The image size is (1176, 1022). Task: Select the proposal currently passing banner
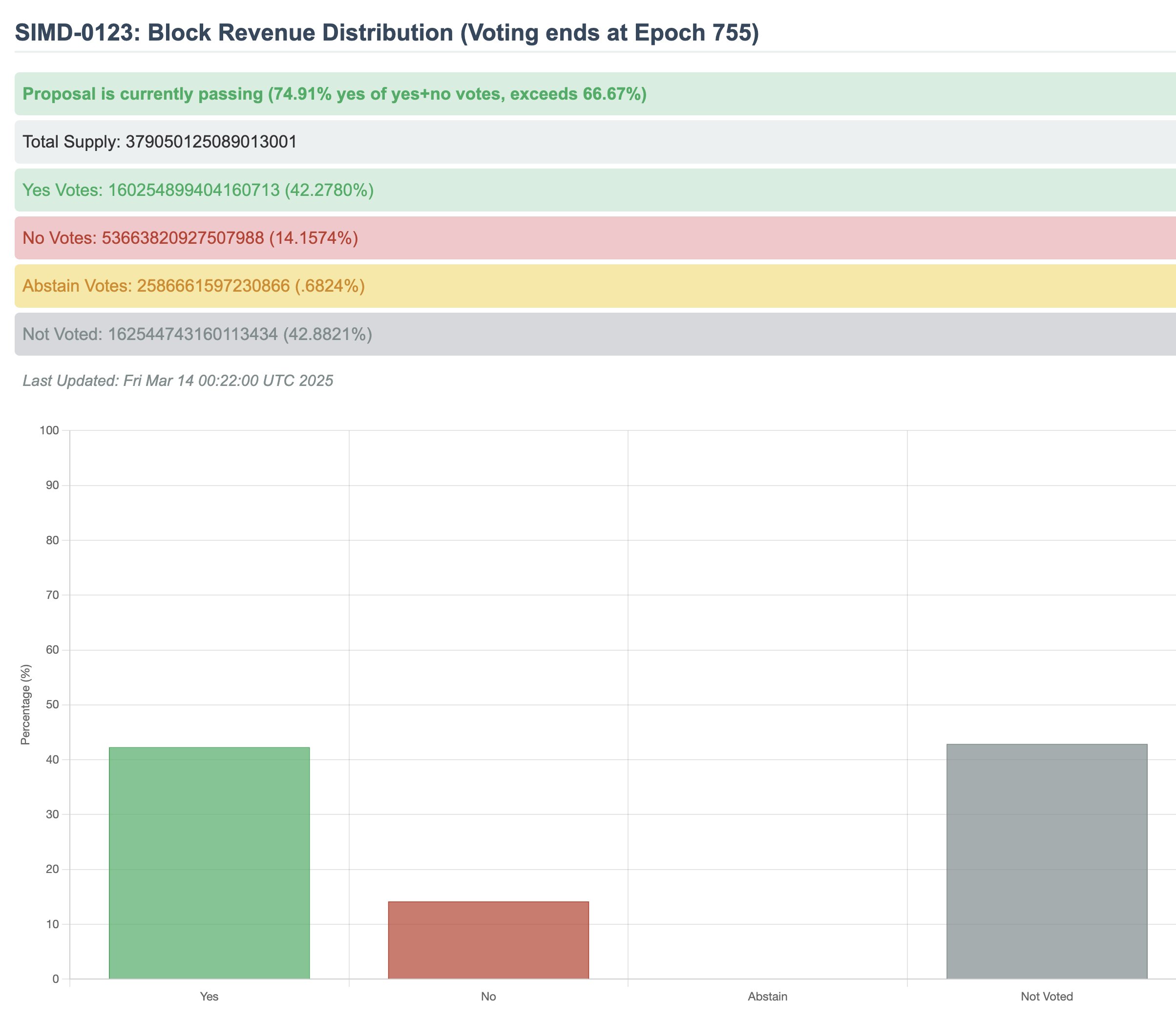coord(334,94)
